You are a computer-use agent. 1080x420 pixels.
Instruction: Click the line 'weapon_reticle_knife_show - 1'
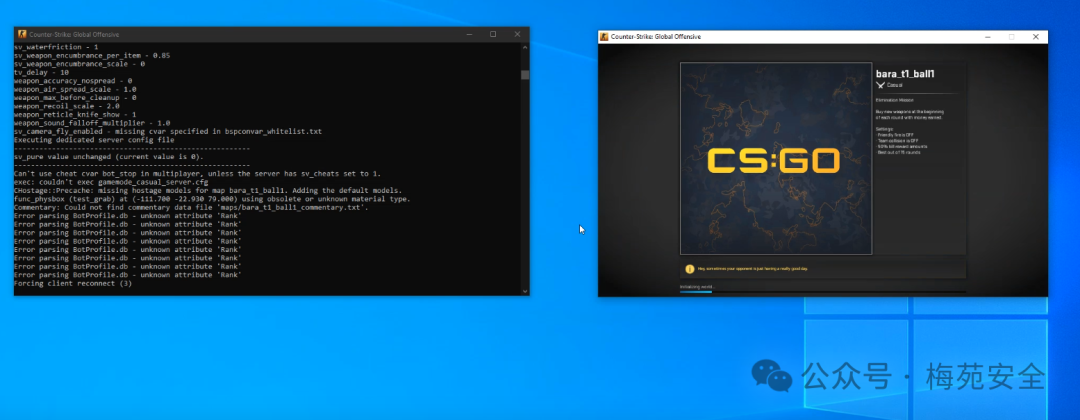tap(75, 114)
